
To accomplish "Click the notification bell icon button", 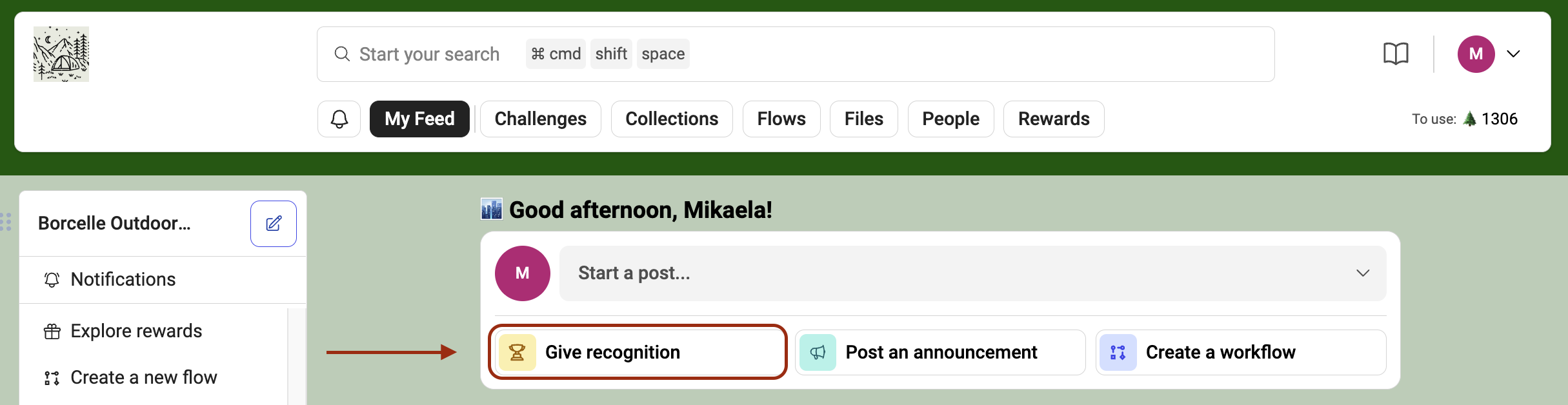I will click(339, 119).
